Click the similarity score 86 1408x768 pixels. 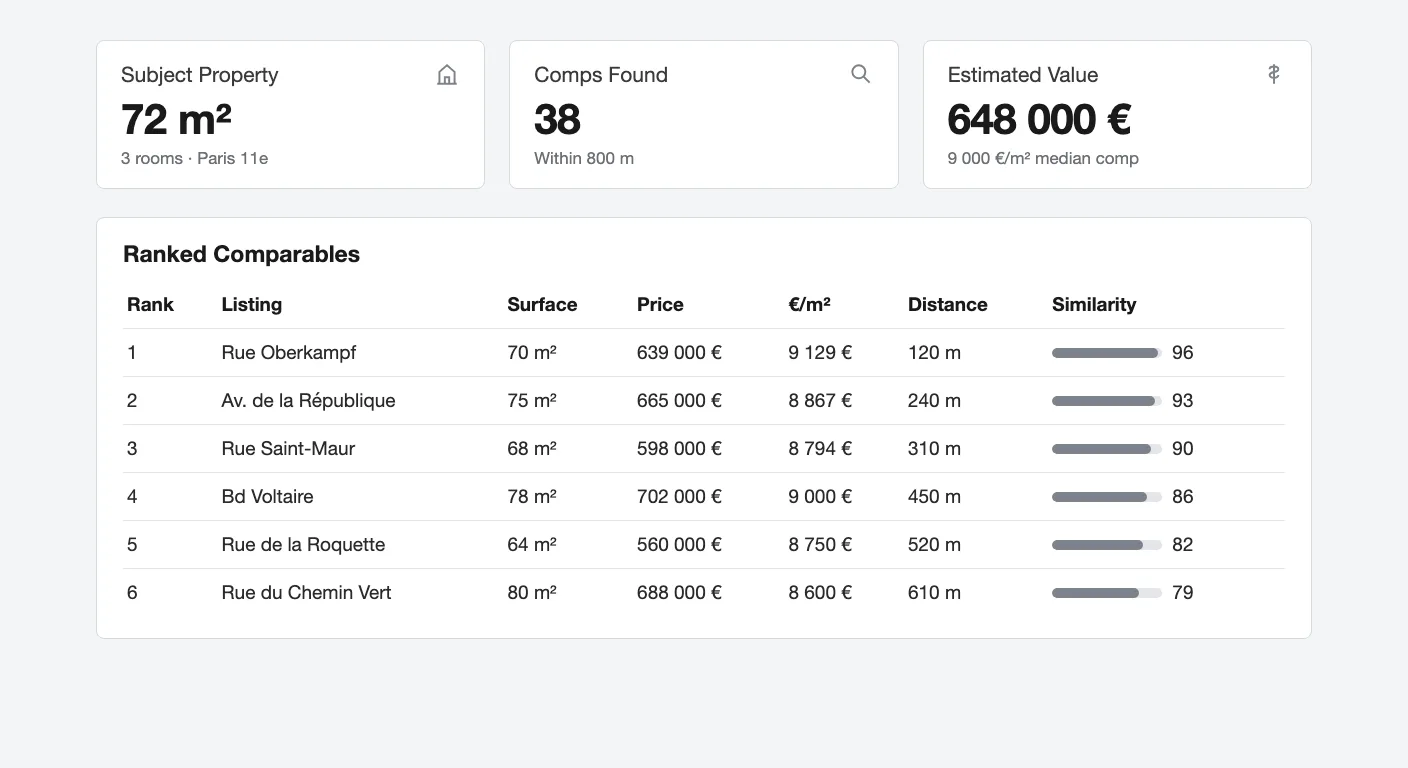pyautogui.click(x=1183, y=497)
